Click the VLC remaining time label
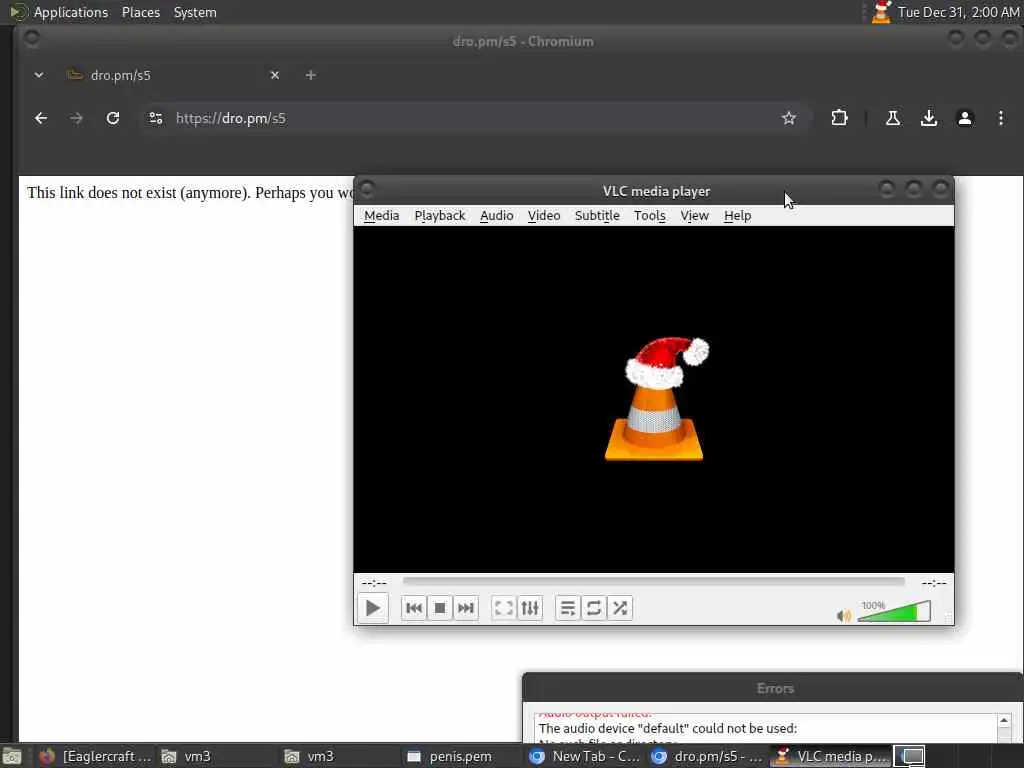Image resolution: width=1024 pixels, height=768 pixels. [x=934, y=583]
